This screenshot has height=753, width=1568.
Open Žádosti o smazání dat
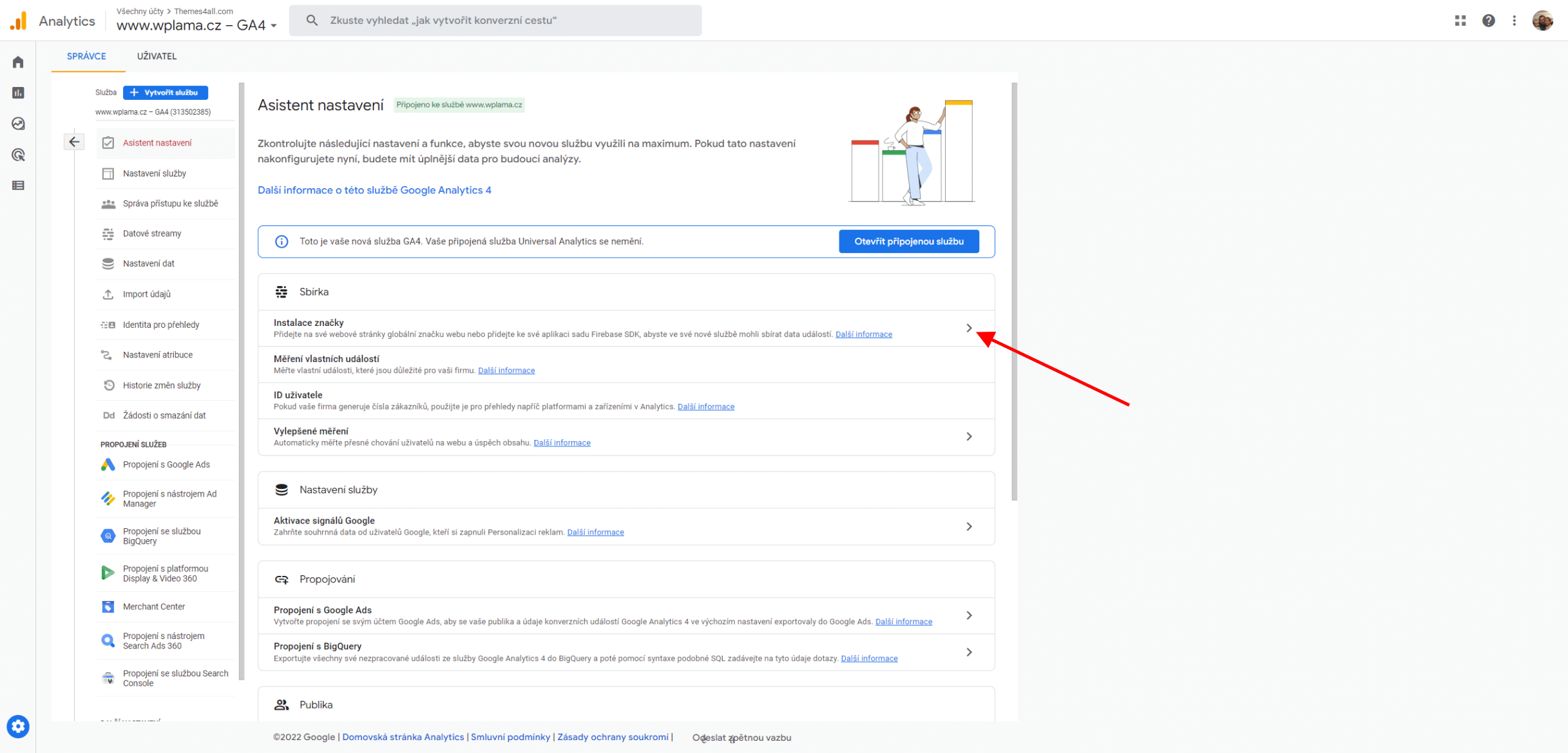[166, 415]
